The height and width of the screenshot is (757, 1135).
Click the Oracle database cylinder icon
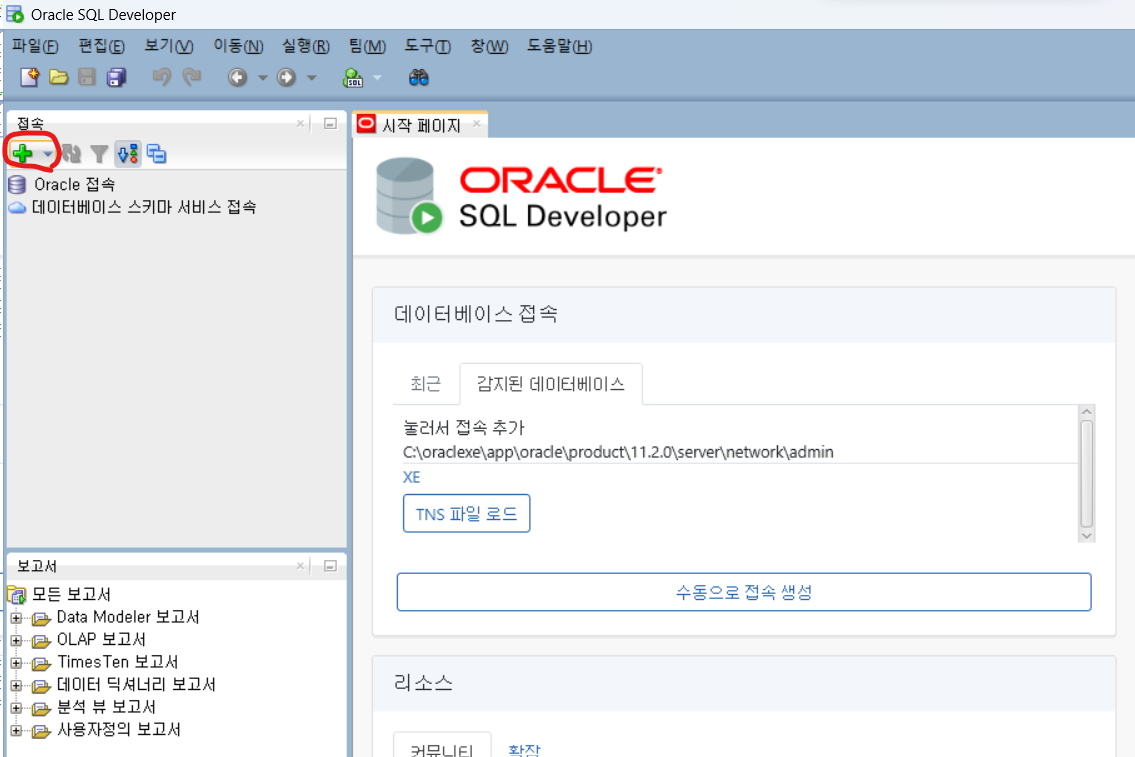point(17,185)
